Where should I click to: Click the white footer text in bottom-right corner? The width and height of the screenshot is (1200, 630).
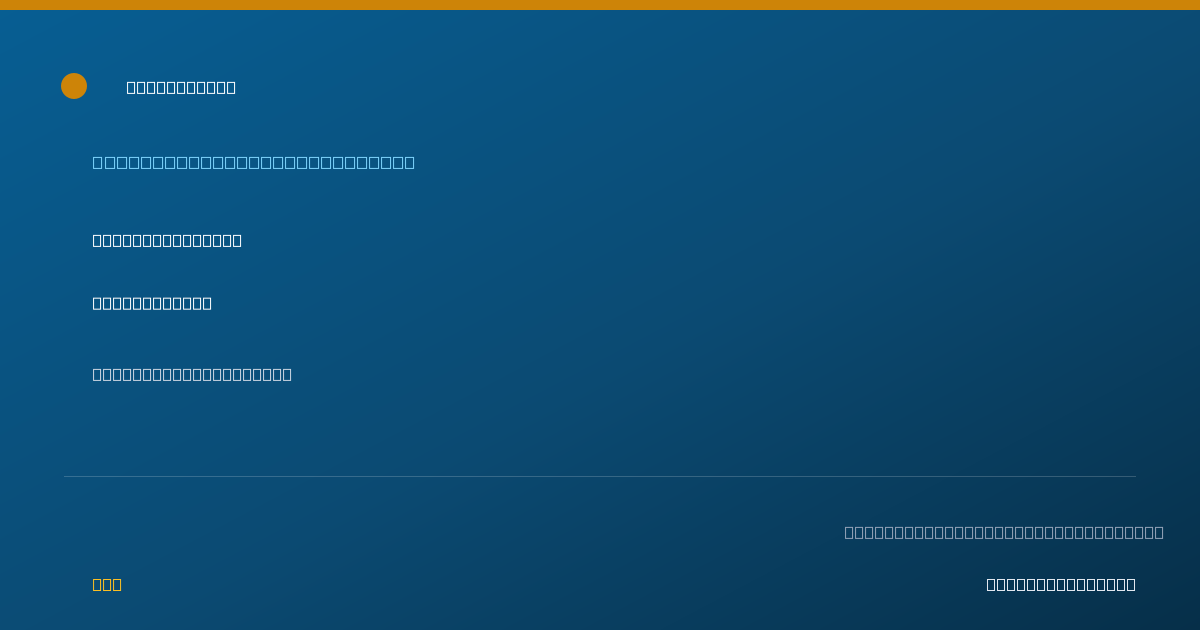point(1061,584)
